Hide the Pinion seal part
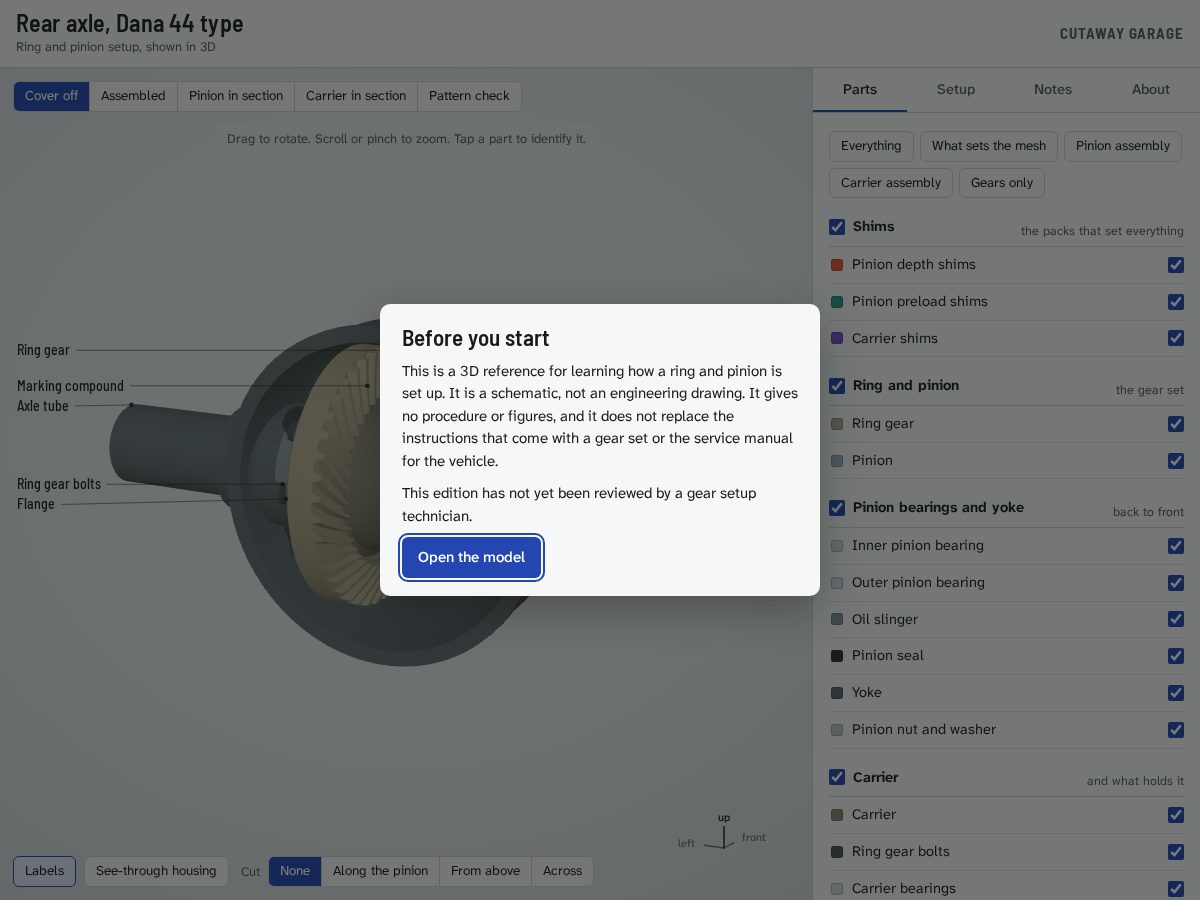Image resolution: width=1200 pixels, height=900 pixels. pos(1176,656)
